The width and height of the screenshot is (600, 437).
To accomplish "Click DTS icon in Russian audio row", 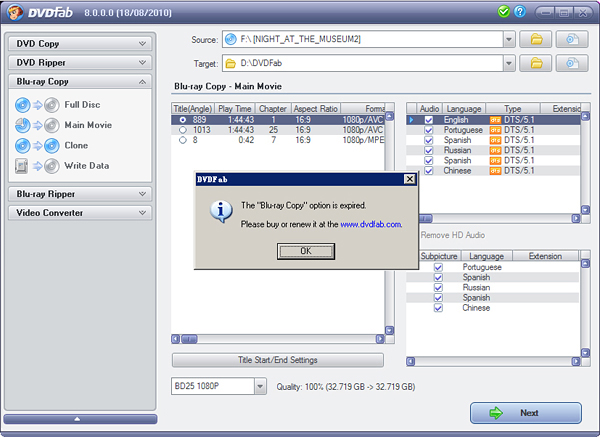I will point(495,150).
